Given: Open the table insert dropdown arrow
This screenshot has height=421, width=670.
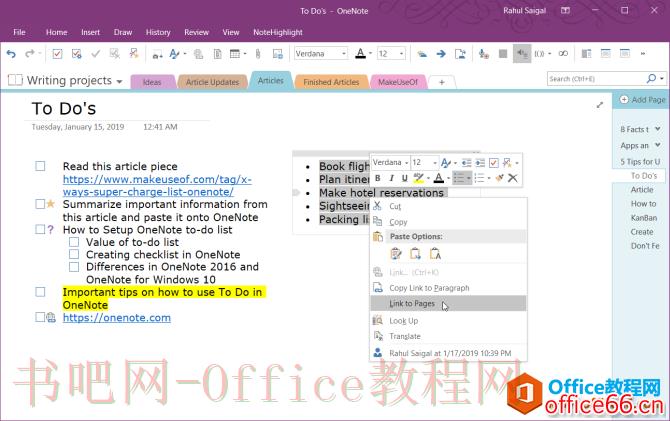Looking at the screenshot, I should [245, 54].
